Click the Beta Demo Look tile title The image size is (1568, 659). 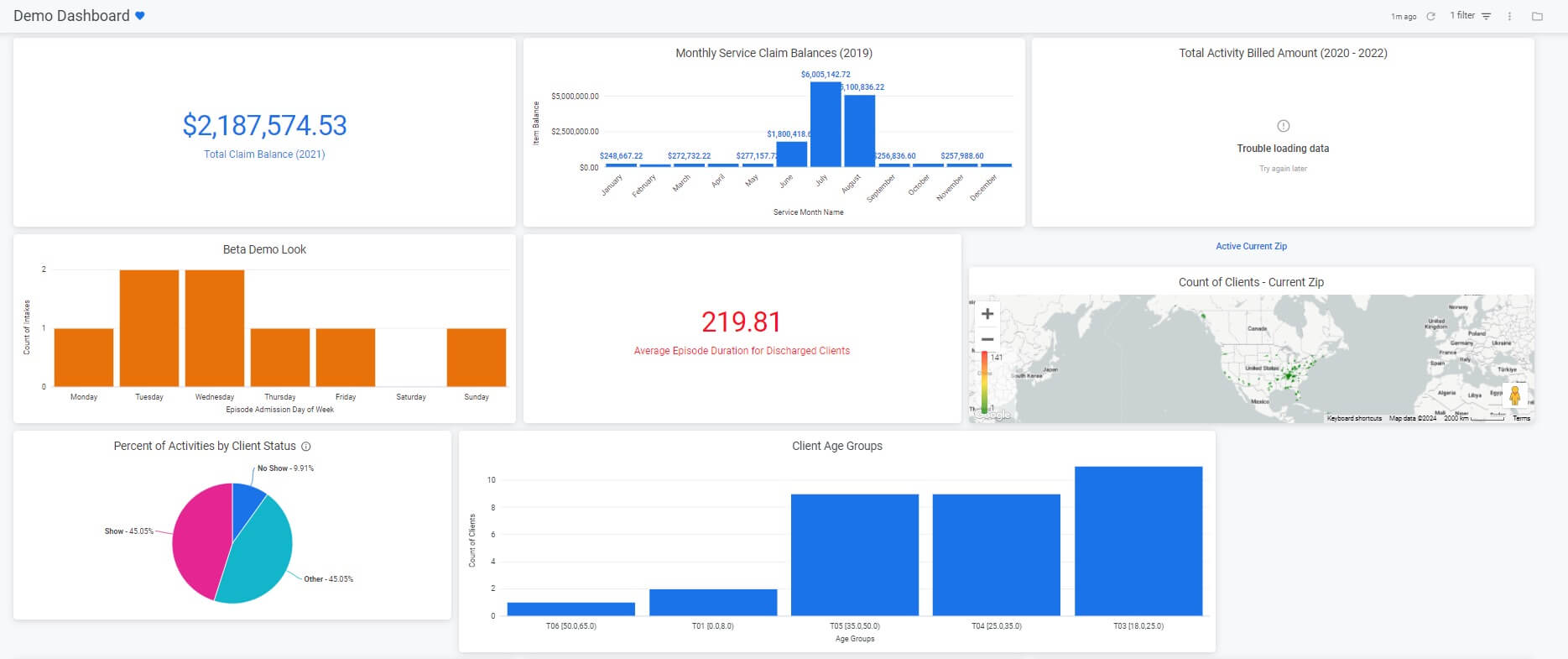click(x=264, y=249)
